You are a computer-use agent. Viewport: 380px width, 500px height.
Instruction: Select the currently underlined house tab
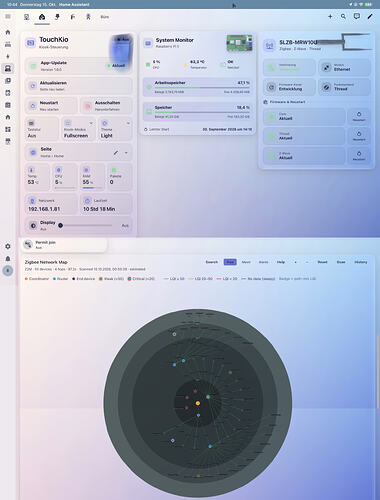(x=42, y=17)
